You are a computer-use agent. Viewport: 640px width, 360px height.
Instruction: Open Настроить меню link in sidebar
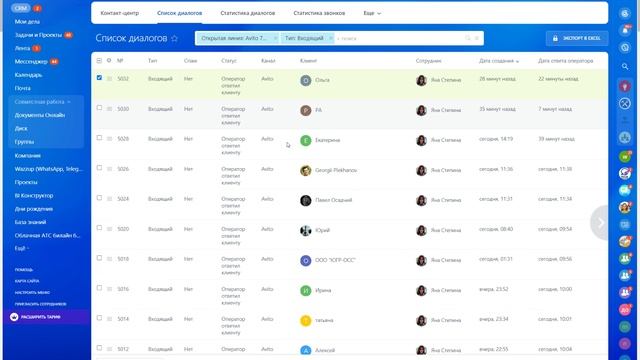(x=32, y=293)
